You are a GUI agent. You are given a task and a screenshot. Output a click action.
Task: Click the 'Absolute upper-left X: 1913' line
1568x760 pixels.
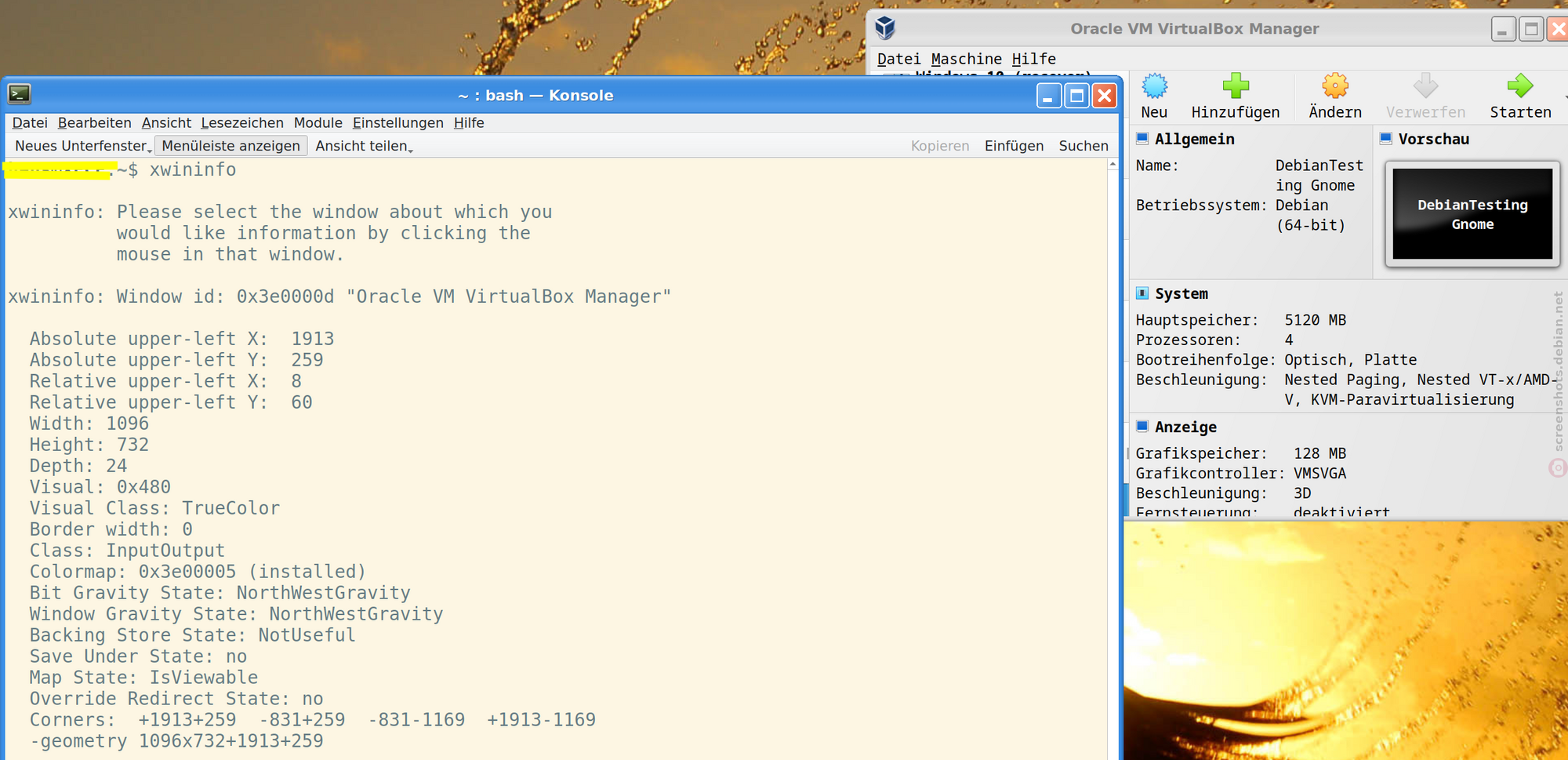pos(182,339)
